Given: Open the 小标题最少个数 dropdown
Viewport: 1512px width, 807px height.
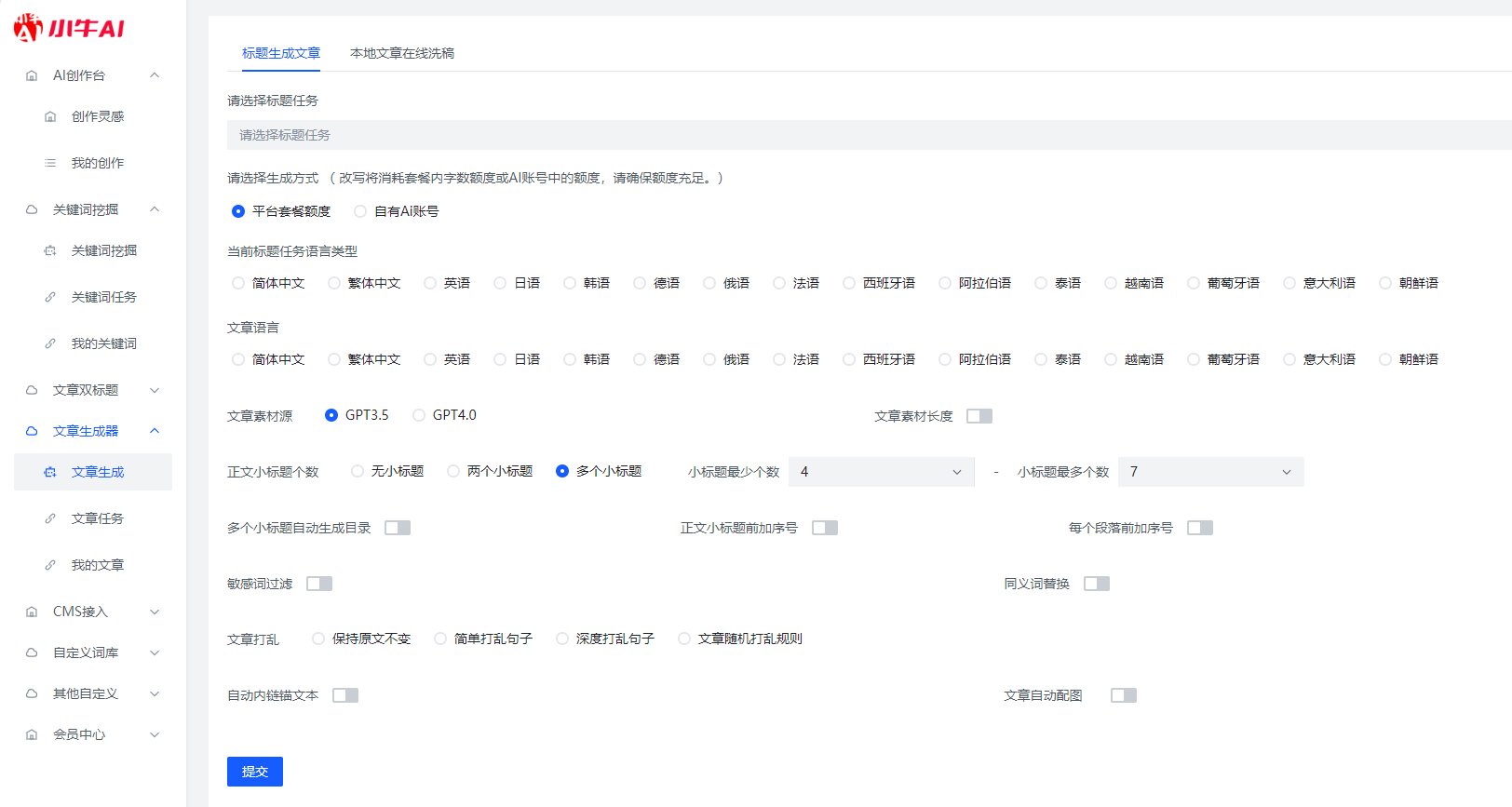Looking at the screenshot, I should (881, 472).
